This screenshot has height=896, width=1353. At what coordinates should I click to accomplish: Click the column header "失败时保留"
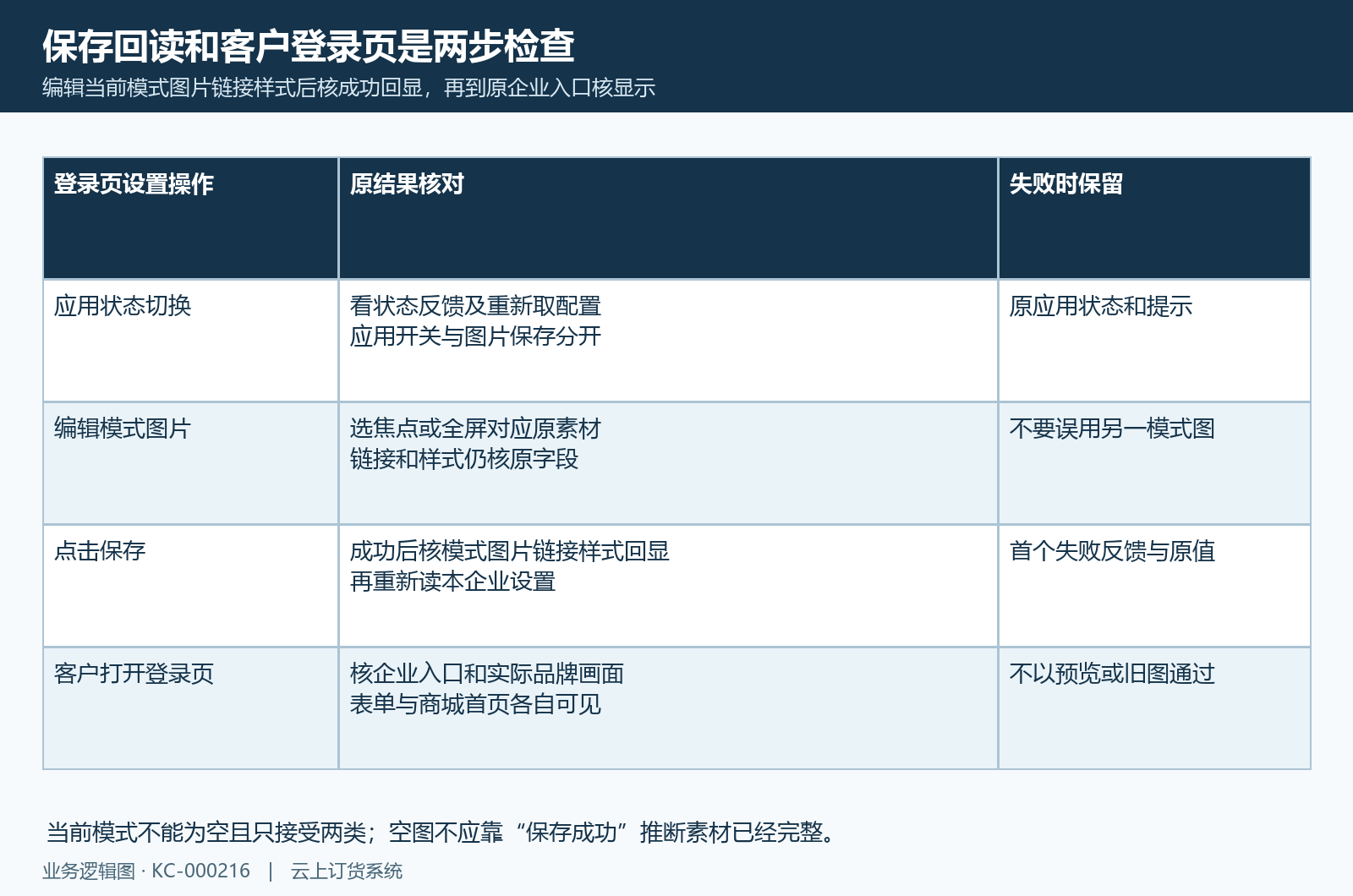[1066, 183]
